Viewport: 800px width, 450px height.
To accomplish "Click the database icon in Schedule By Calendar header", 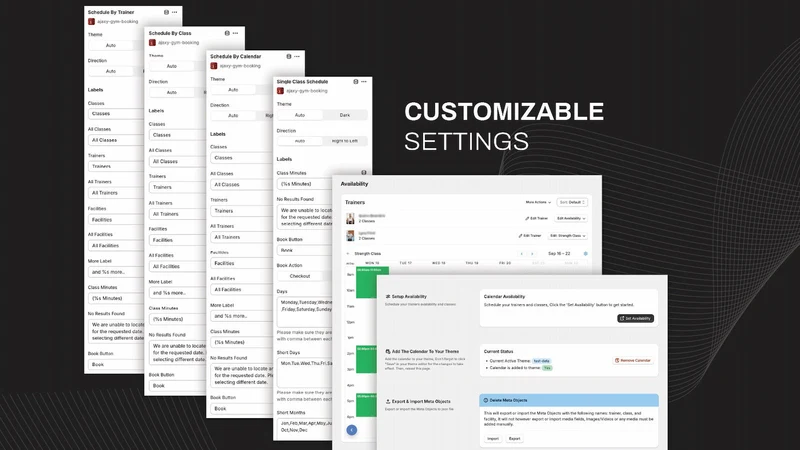I will 289,57.
